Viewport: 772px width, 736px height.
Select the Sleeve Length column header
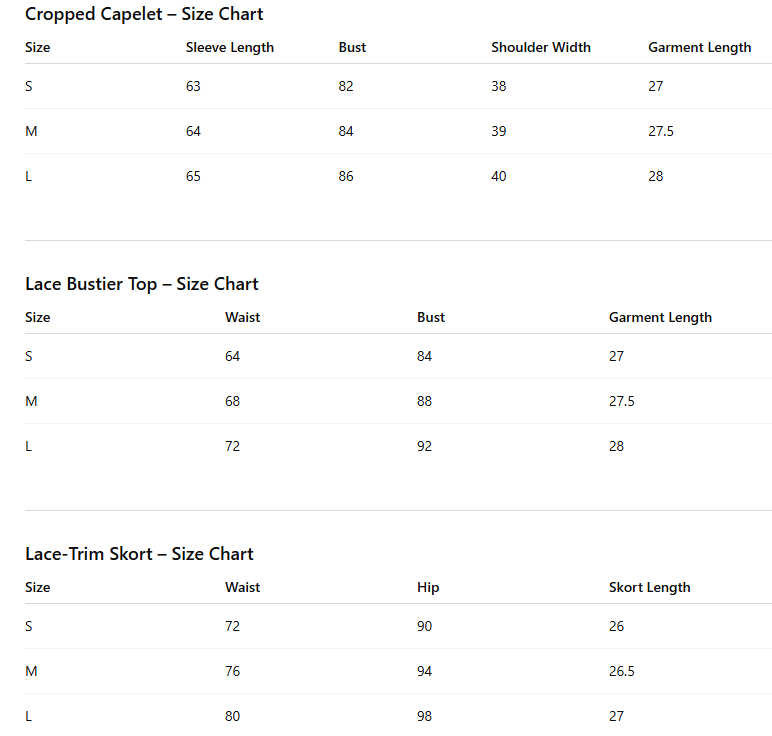pos(229,48)
